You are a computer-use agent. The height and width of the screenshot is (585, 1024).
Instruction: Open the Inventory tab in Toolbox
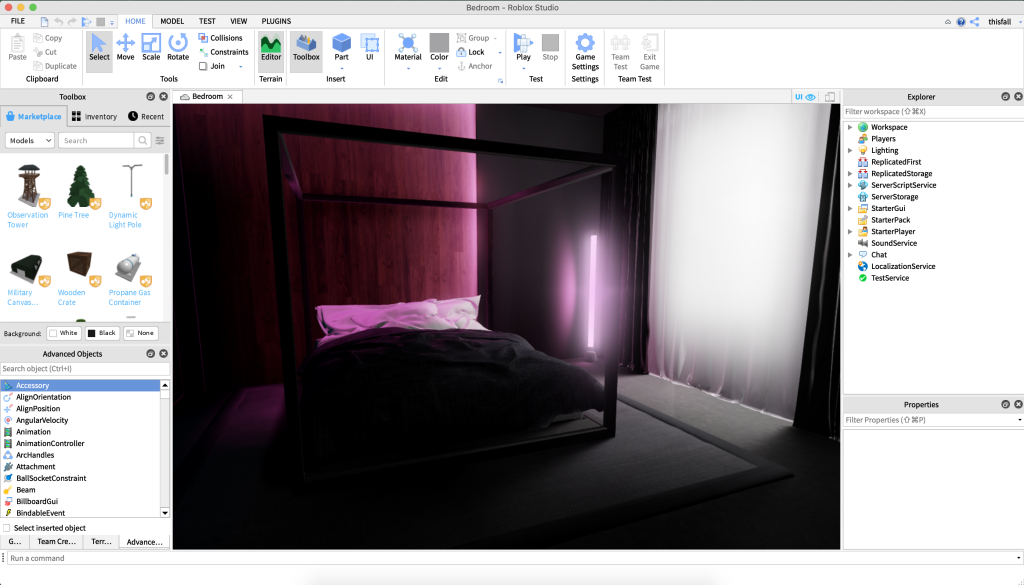[93, 116]
